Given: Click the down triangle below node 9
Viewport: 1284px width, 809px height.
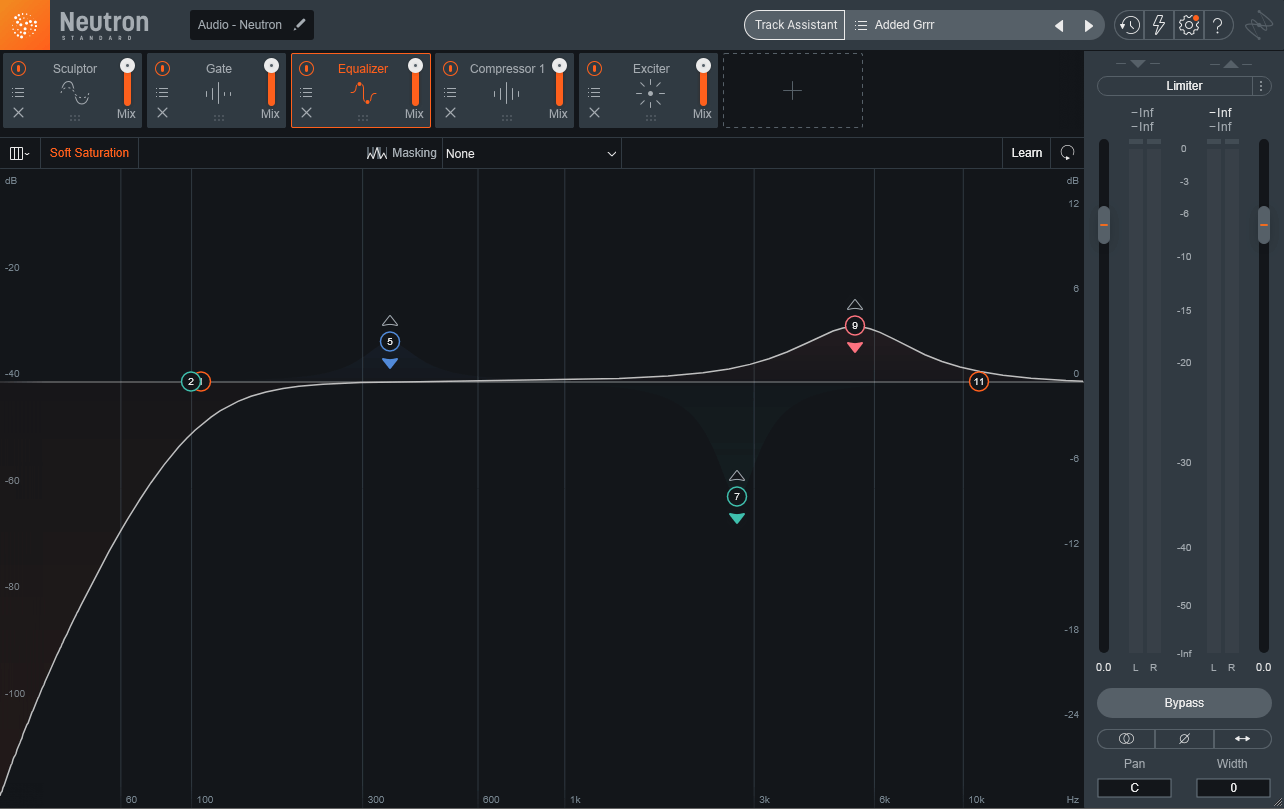Looking at the screenshot, I should coord(855,347).
